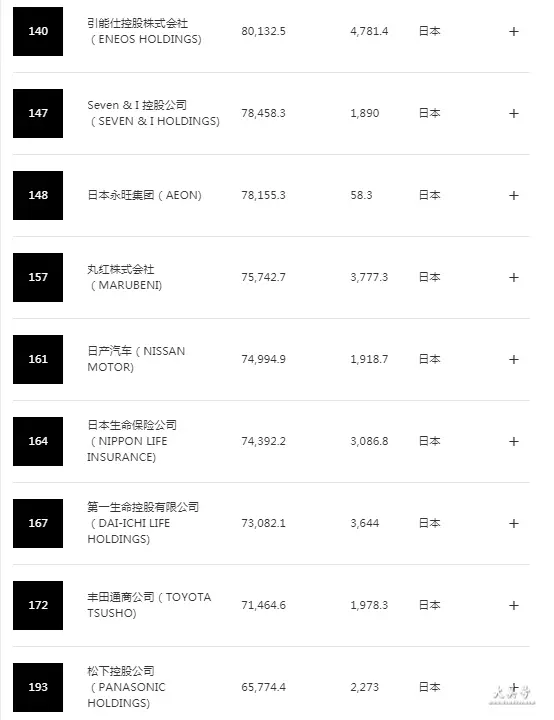Click the rank 140 black badge
554x720 pixels.
[x=38, y=31]
